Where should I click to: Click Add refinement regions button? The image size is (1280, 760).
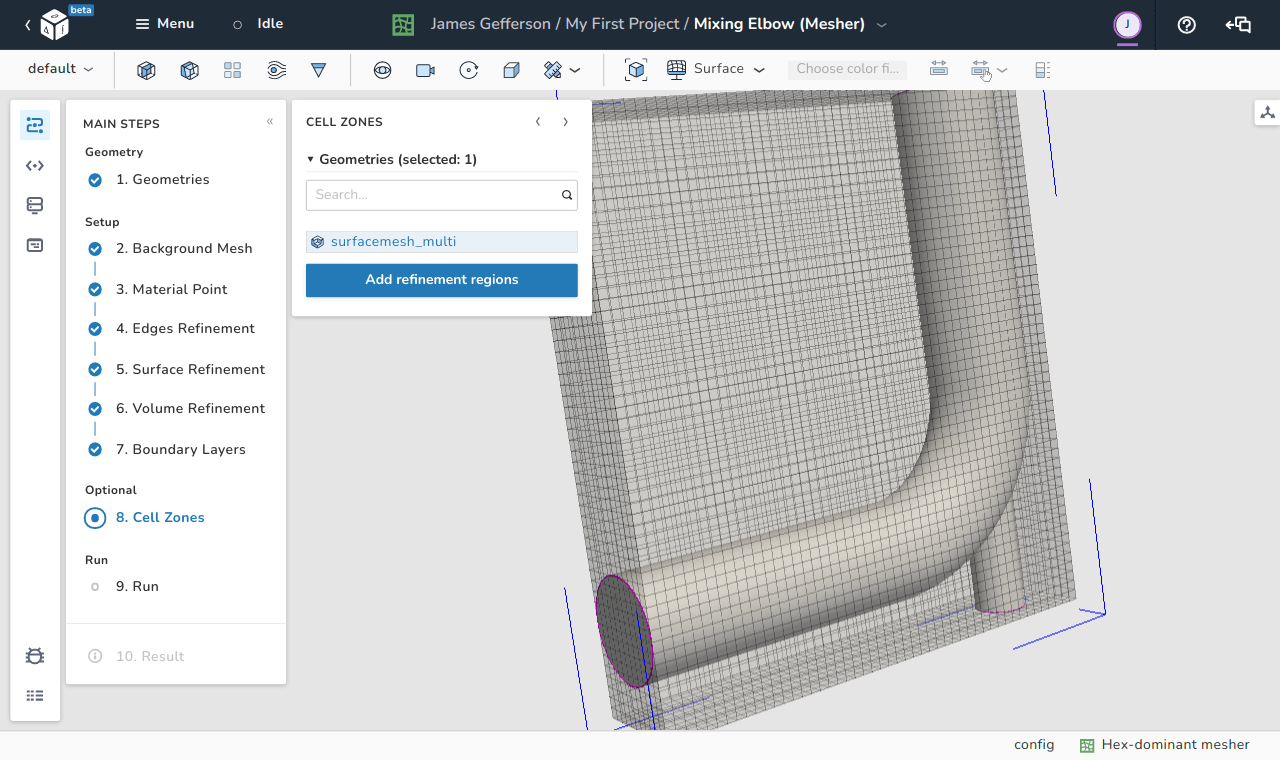(x=442, y=280)
